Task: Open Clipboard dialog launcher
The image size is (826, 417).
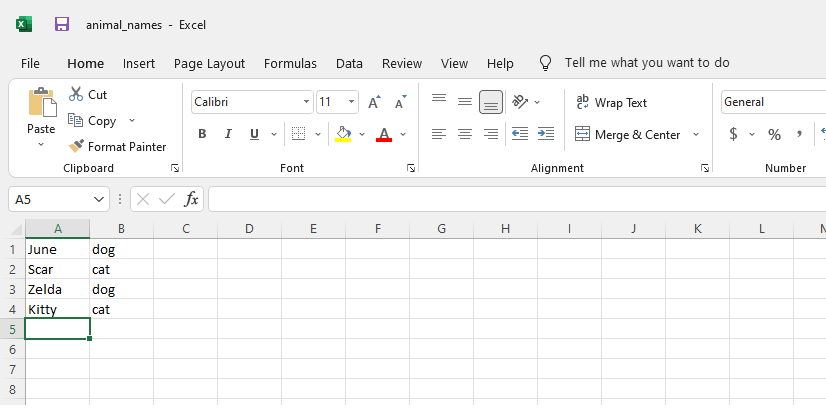Action: click(x=175, y=168)
